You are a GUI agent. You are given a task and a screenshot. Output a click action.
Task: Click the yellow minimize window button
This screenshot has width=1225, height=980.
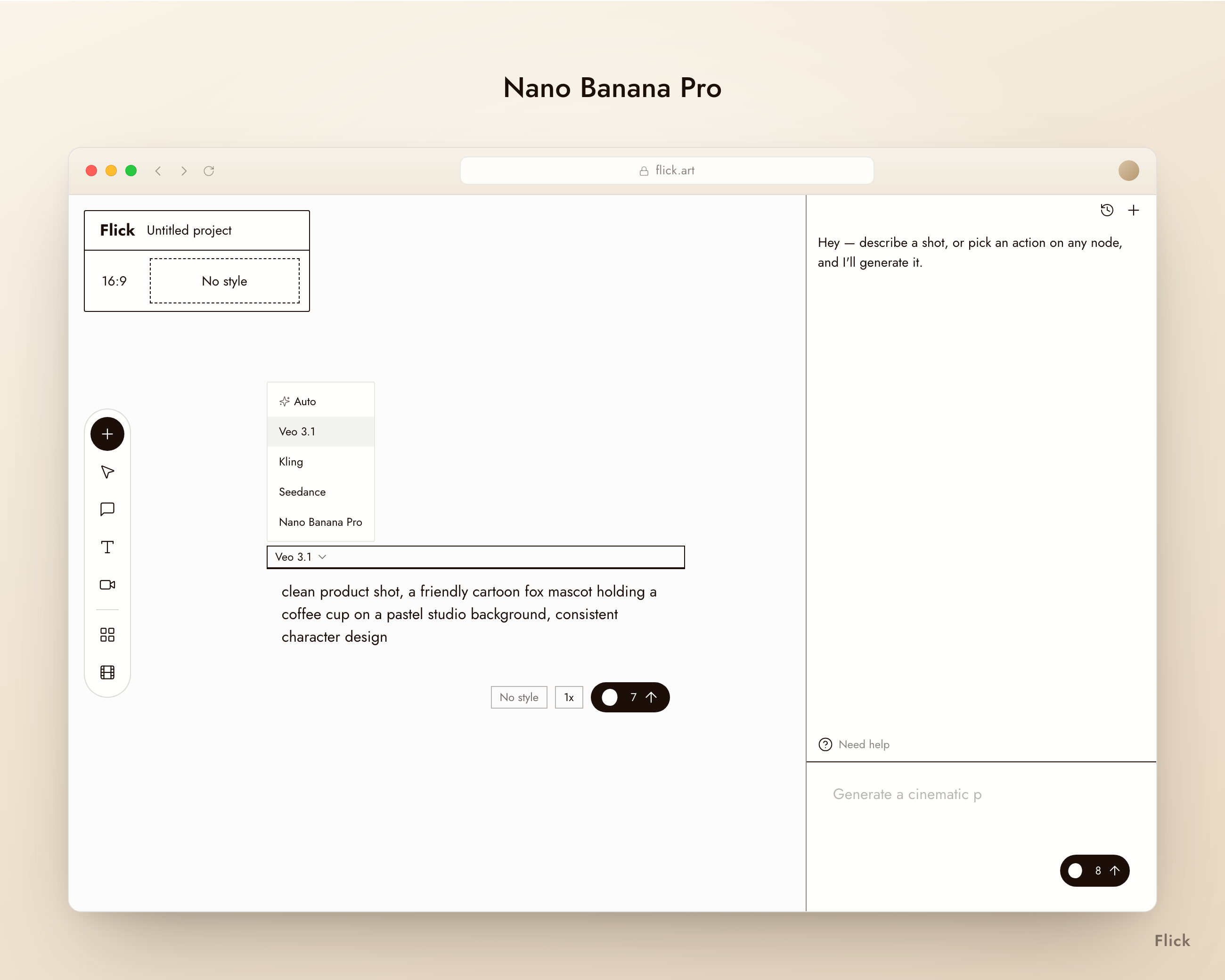tap(111, 171)
